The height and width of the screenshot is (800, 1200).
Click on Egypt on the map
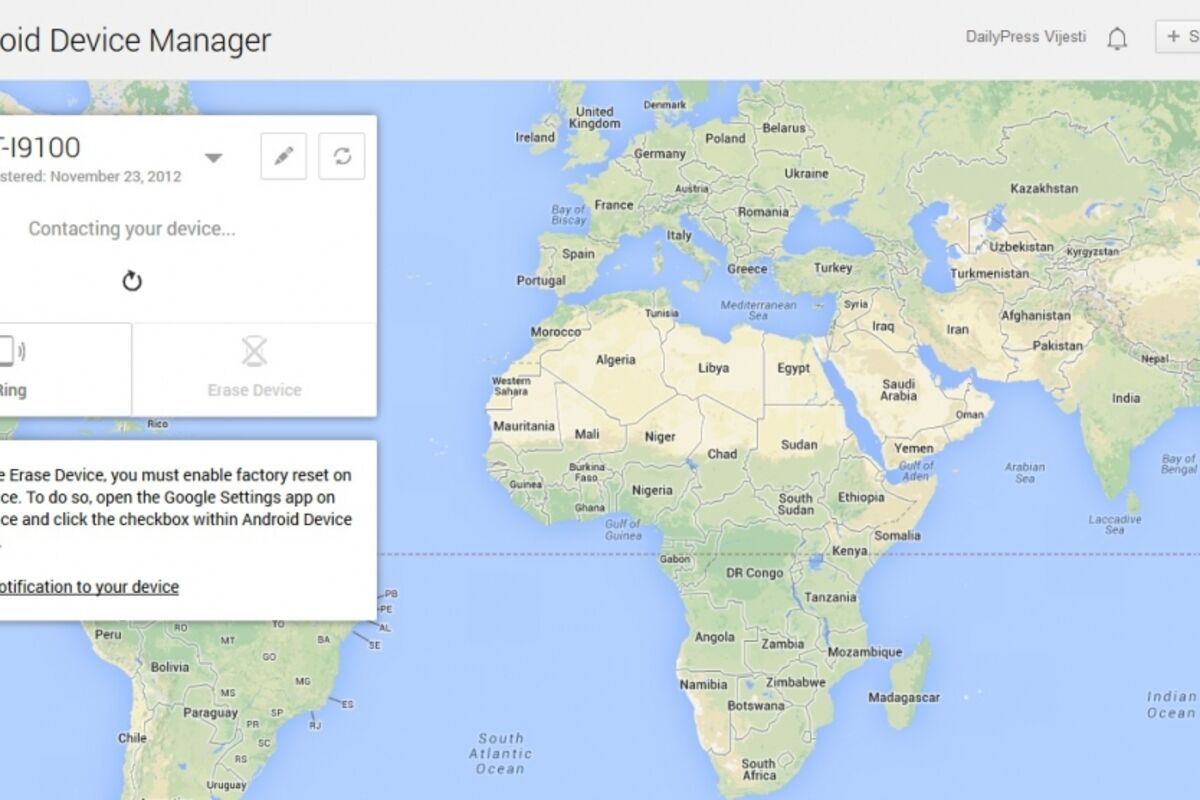[x=793, y=368]
